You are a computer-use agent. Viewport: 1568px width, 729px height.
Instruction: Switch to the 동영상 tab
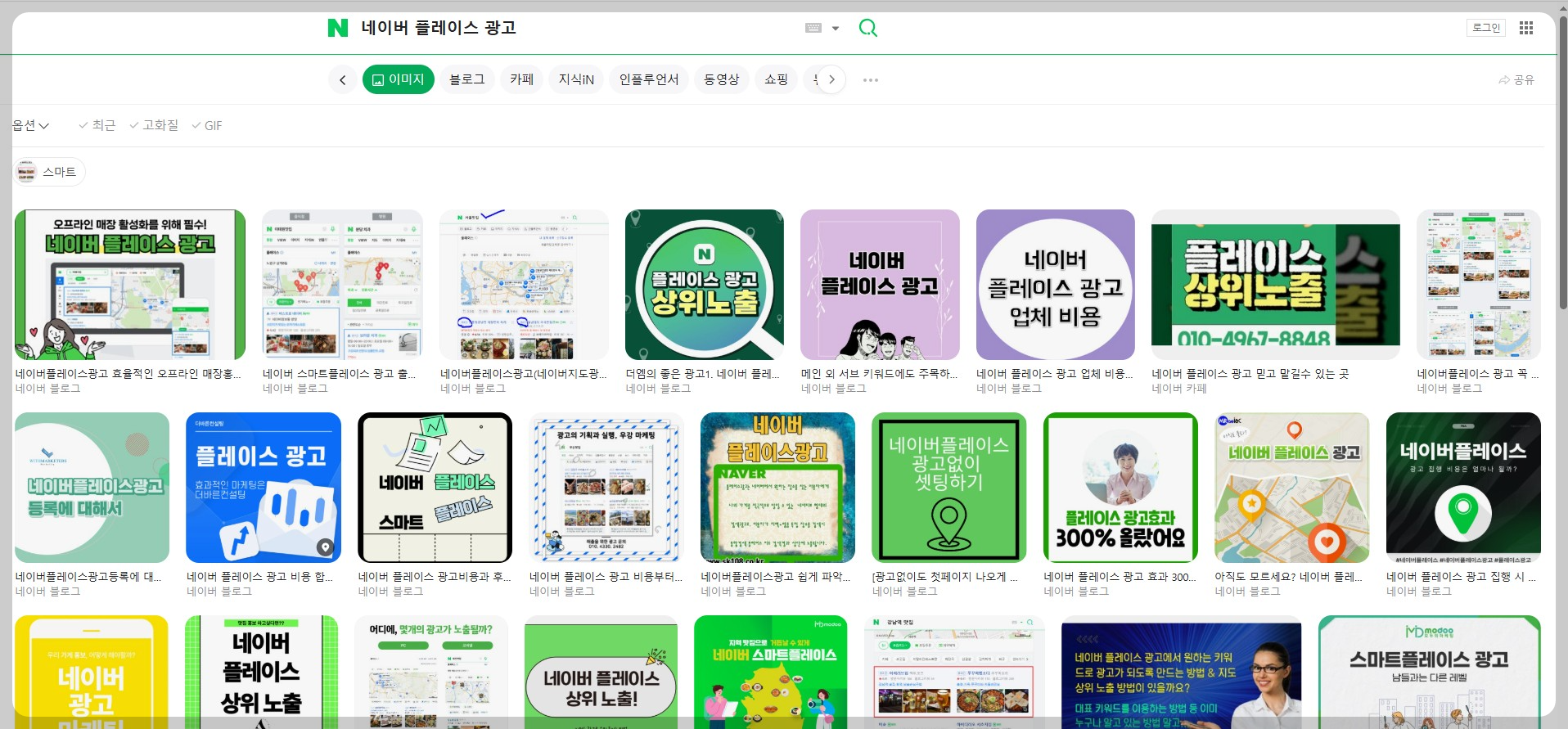pos(722,79)
